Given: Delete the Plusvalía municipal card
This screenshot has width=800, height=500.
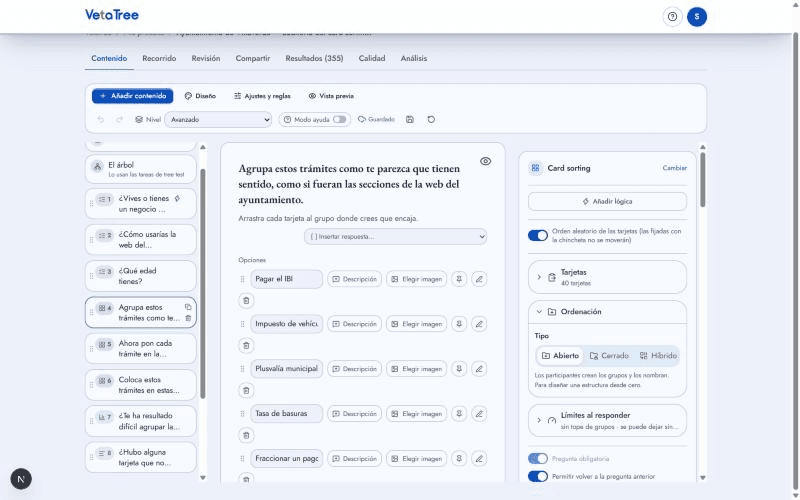Looking at the screenshot, I should pos(246,390).
